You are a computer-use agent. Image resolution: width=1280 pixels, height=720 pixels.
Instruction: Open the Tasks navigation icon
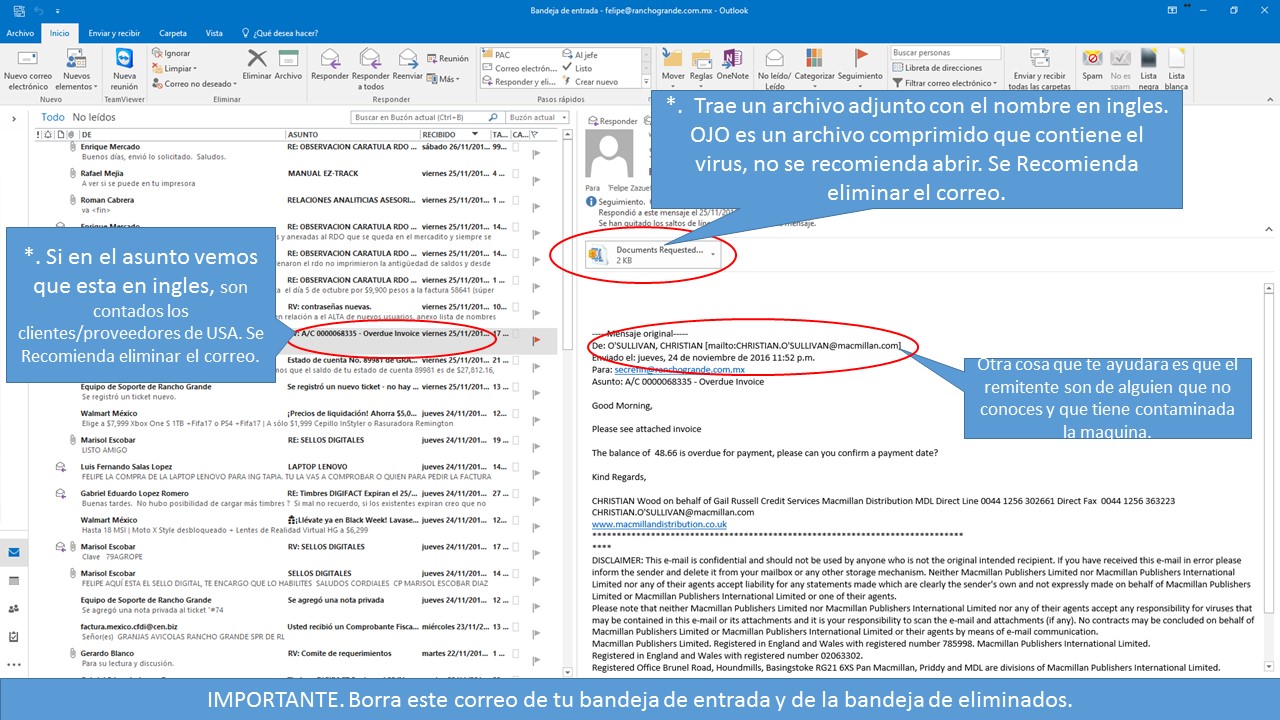tap(14, 636)
